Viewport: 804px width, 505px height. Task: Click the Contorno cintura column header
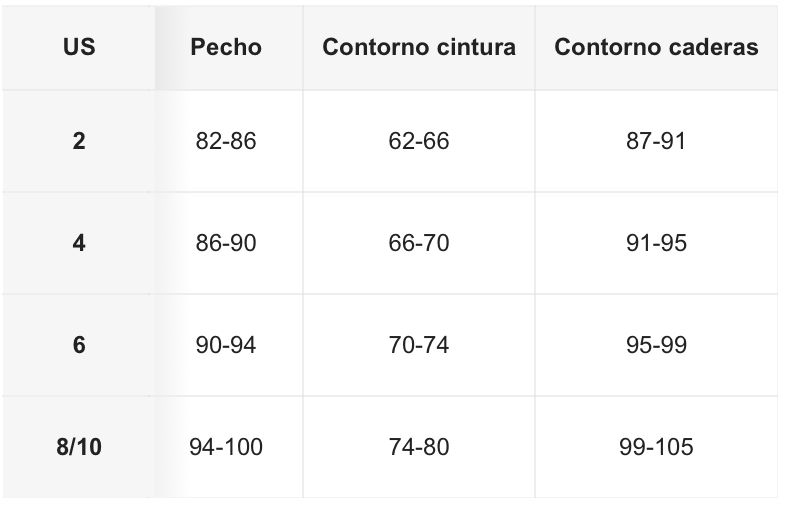coord(419,47)
